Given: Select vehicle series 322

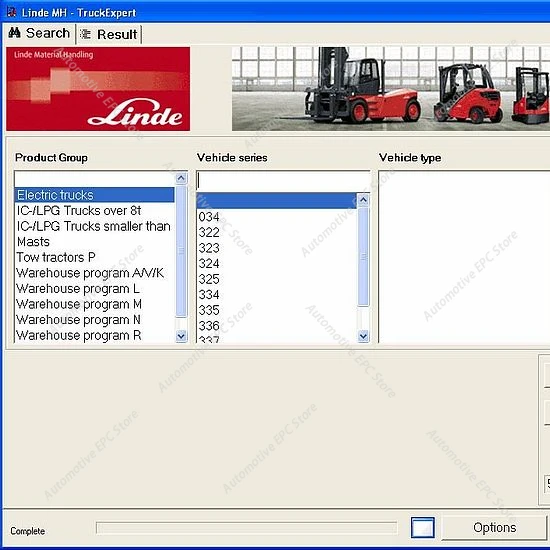Looking at the screenshot, I should click(x=277, y=232).
